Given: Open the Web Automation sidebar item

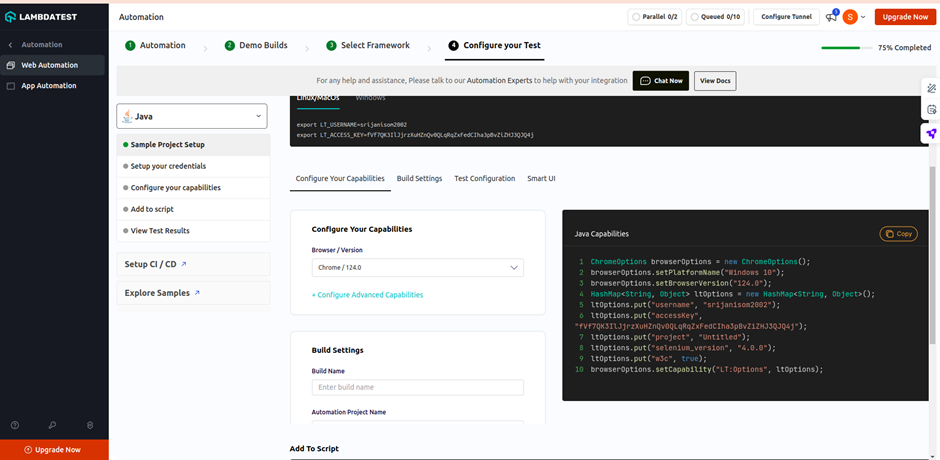Looking at the screenshot, I should click(x=49, y=65).
